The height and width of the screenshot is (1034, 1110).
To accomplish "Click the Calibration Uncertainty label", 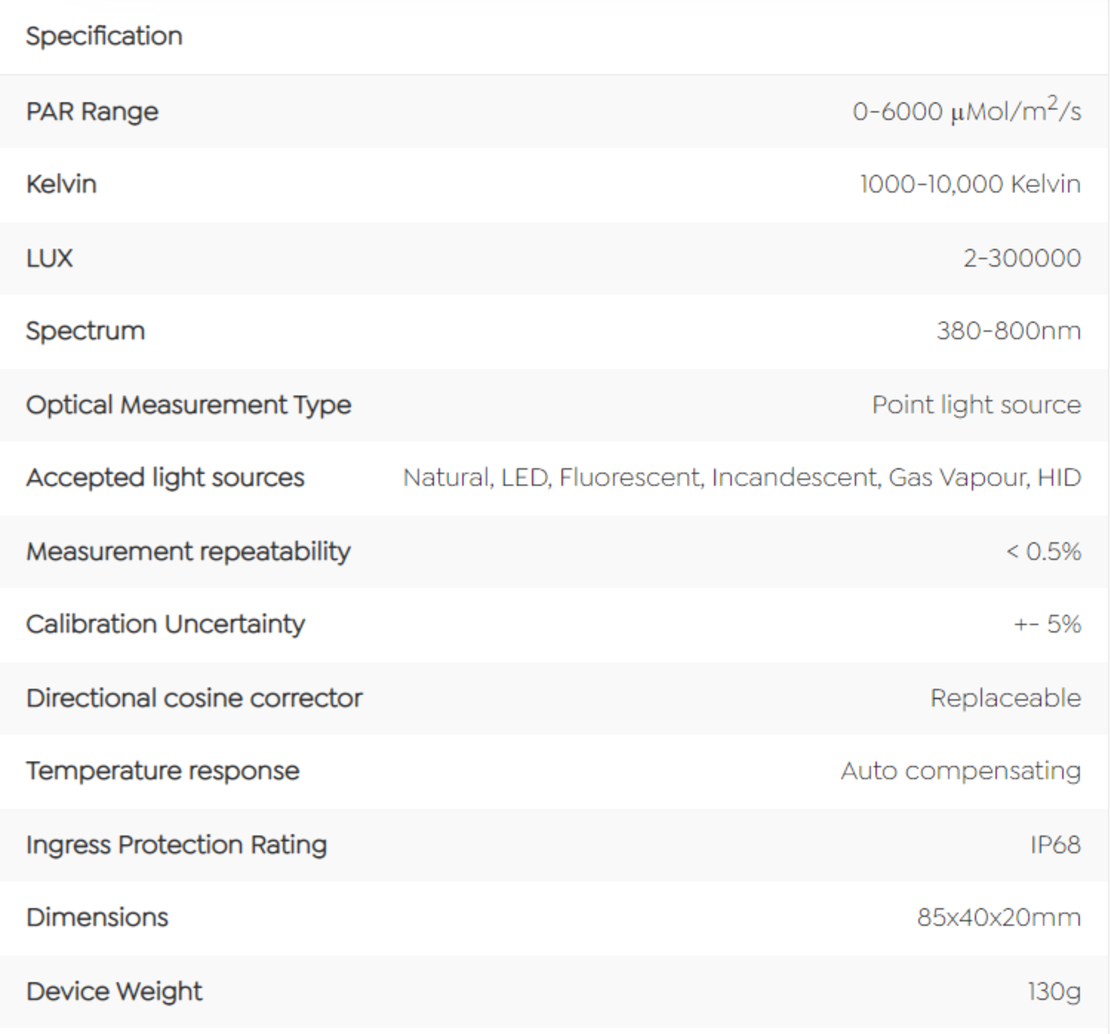I will tap(166, 624).
